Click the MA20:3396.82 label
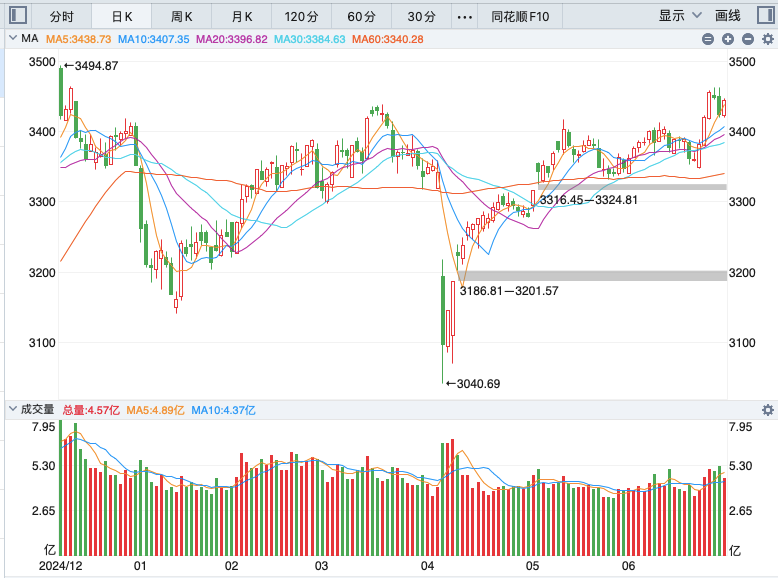The image size is (778, 578). 232,39
